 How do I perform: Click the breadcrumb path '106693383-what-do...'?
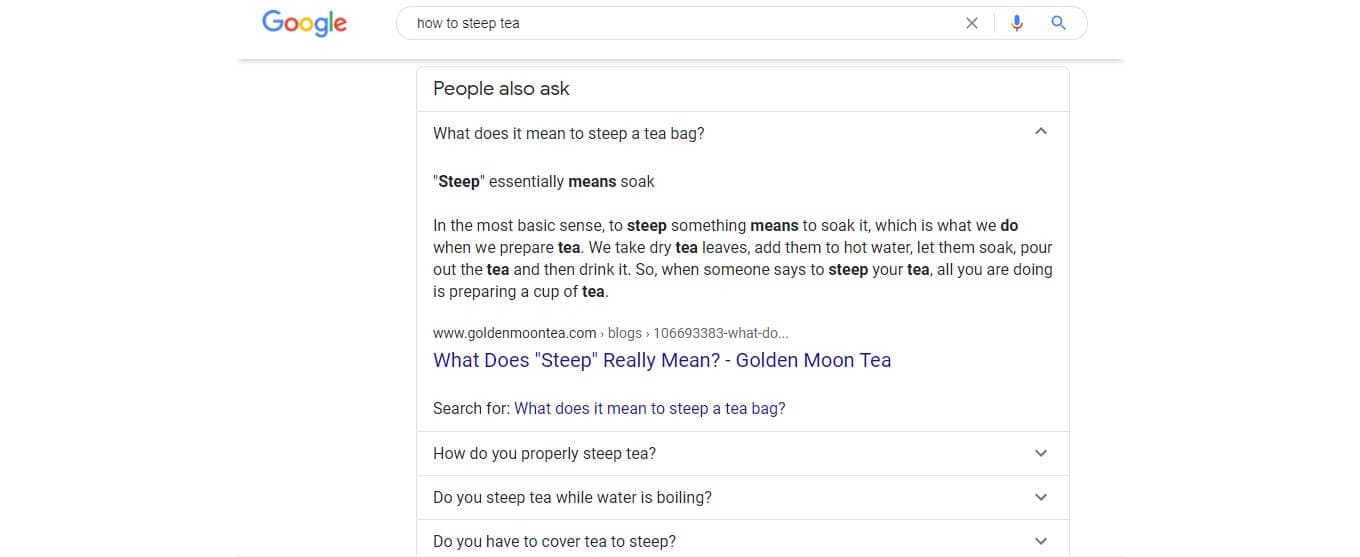(x=721, y=333)
